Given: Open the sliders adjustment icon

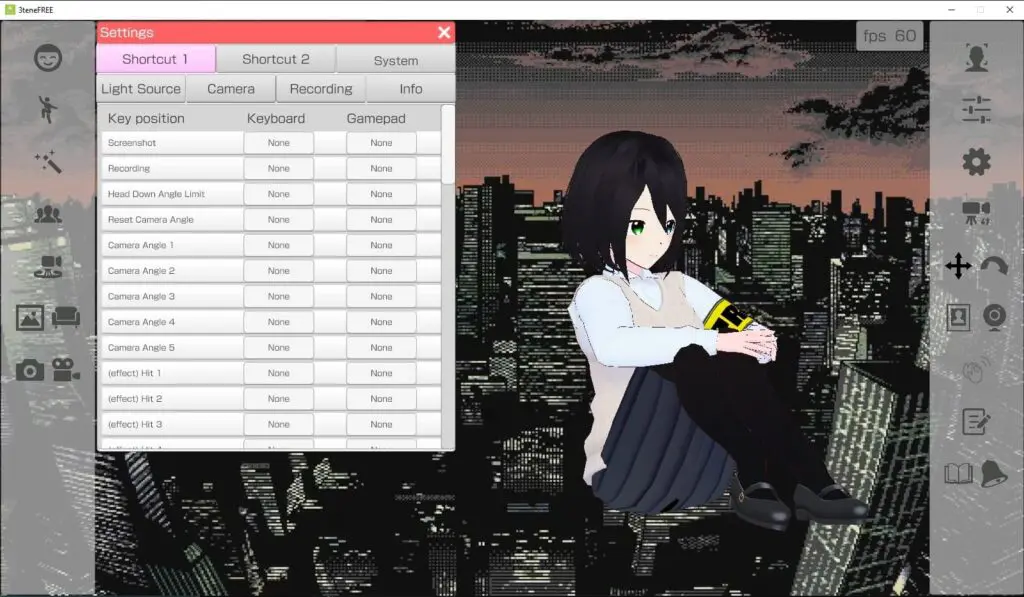Looking at the screenshot, I should [976, 110].
